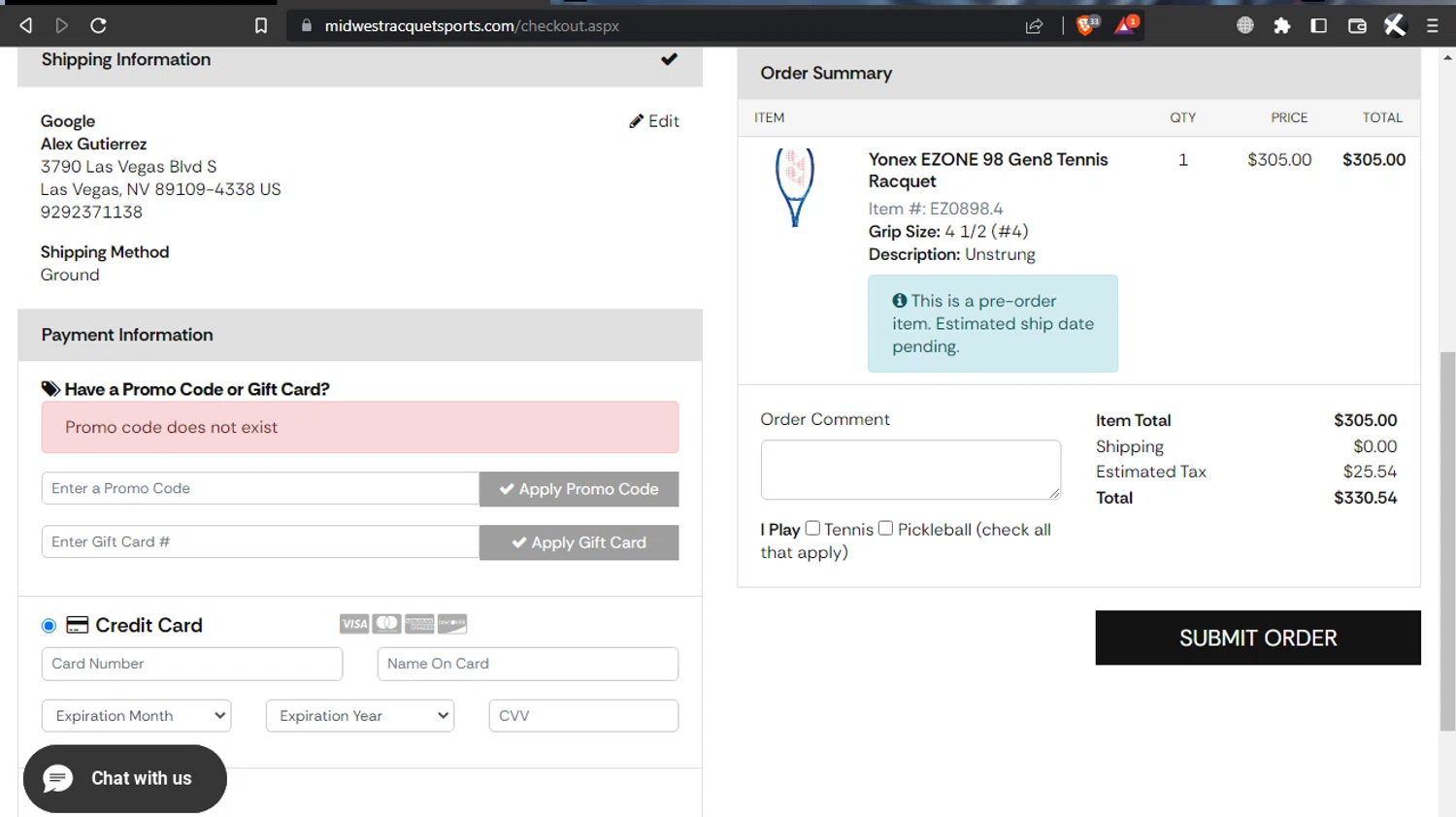The height and width of the screenshot is (817, 1456).
Task: Focus the CVV field
Action: (x=583, y=715)
